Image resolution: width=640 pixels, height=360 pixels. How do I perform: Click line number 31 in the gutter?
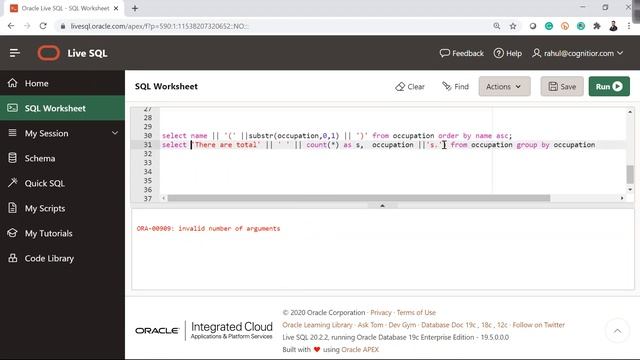pos(148,144)
